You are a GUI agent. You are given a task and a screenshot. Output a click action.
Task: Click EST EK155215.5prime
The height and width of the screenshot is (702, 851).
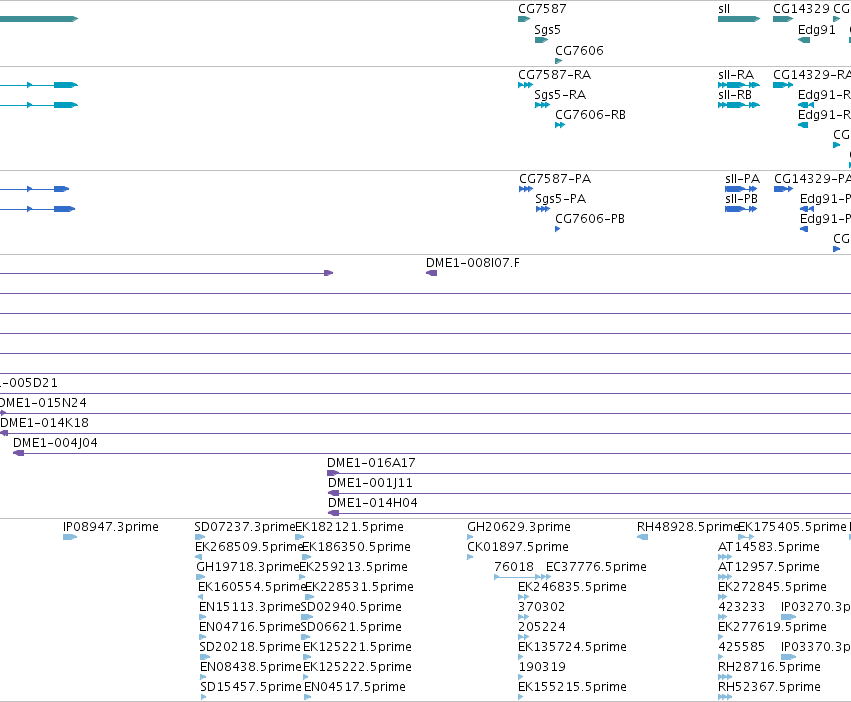click(x=573, y=688)
